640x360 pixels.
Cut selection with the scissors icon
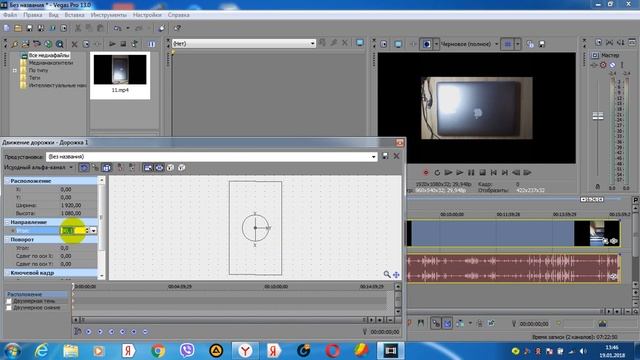tap(78, 28)
